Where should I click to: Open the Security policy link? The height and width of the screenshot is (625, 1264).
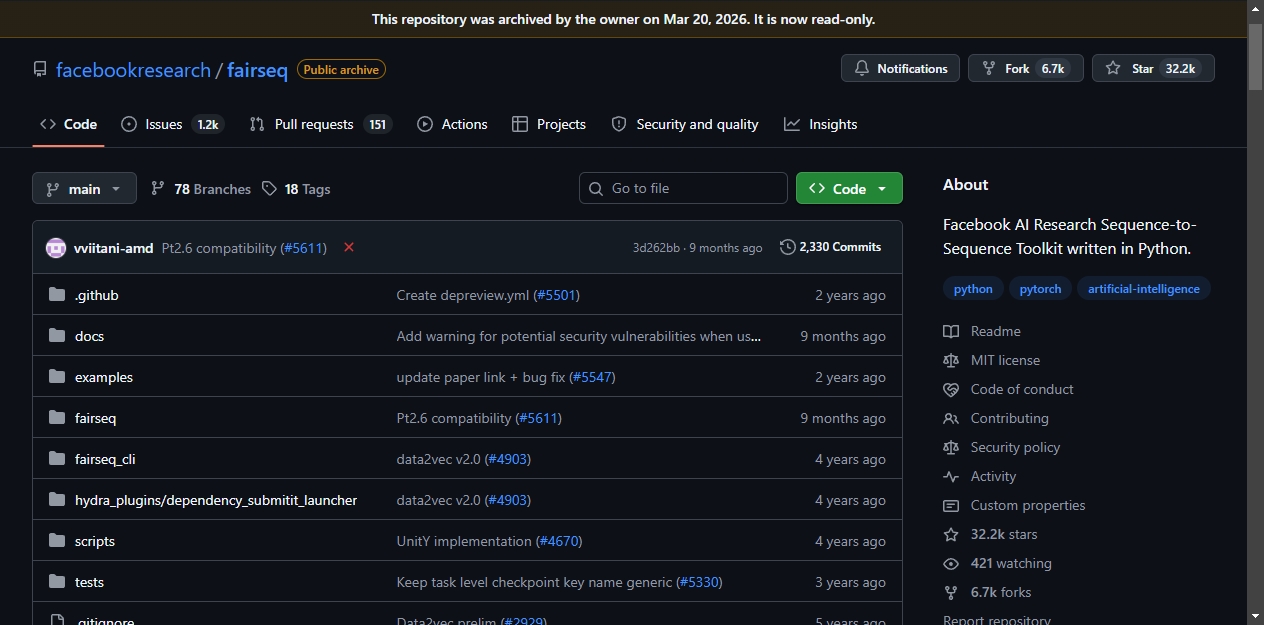(1015, 447)
